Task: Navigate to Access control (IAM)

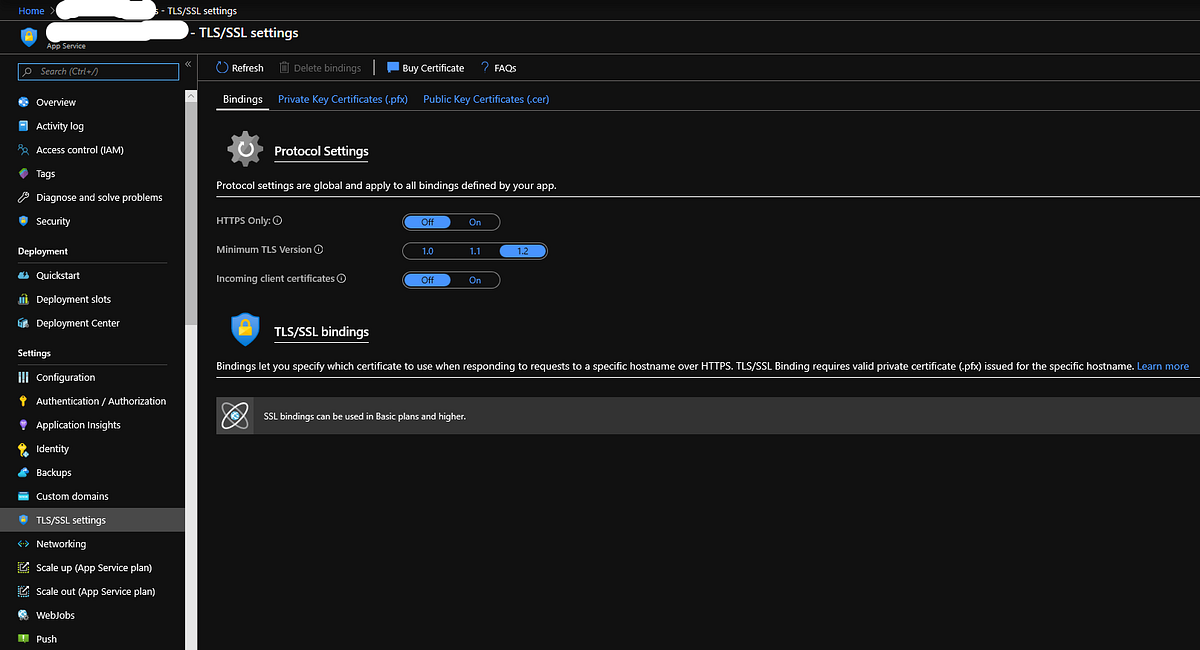Action: (x=85, y=149)
